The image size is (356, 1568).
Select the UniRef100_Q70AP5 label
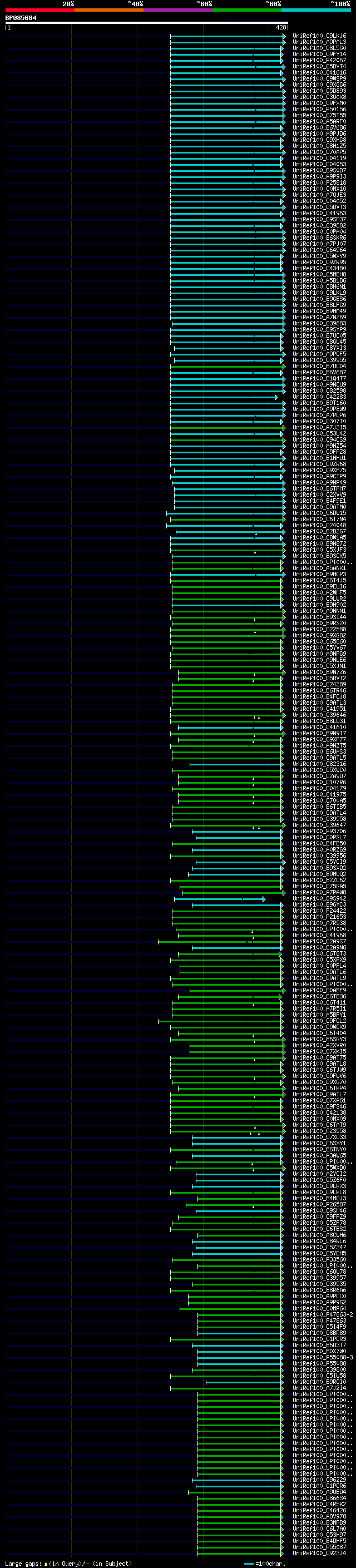pyautogui.click(x=319, y=152)
